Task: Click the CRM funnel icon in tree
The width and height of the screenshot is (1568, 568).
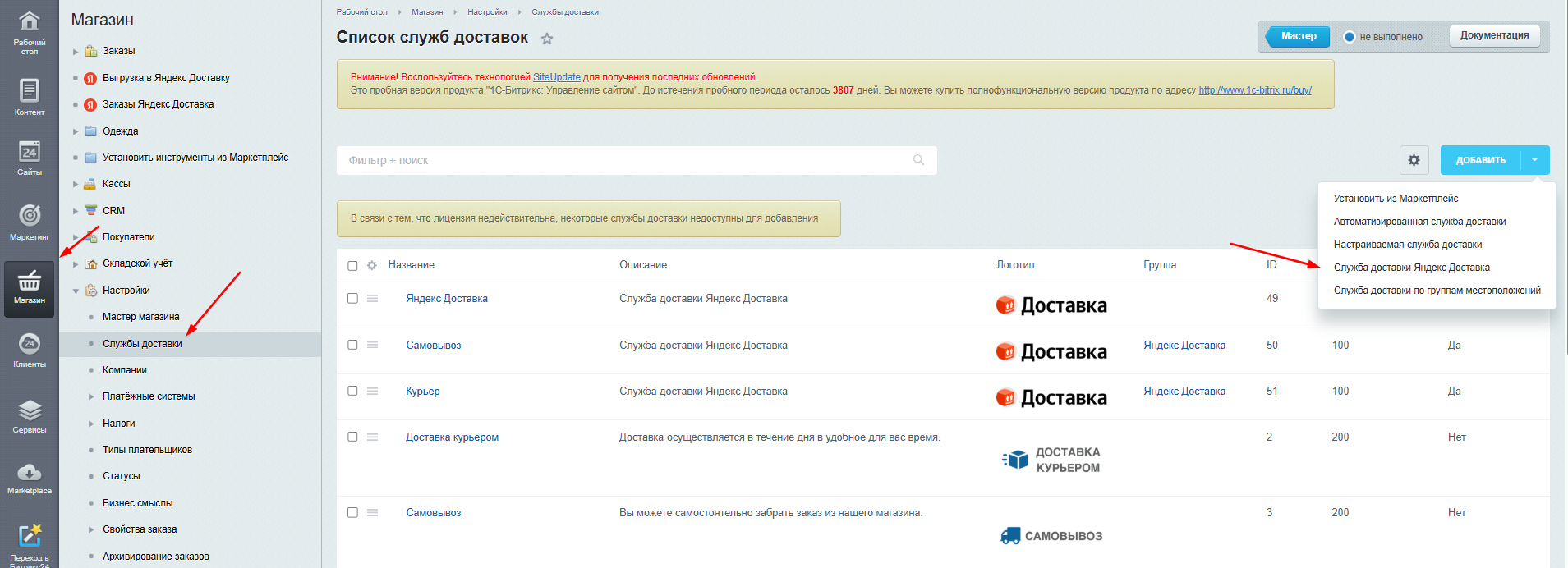Action: 90,210
